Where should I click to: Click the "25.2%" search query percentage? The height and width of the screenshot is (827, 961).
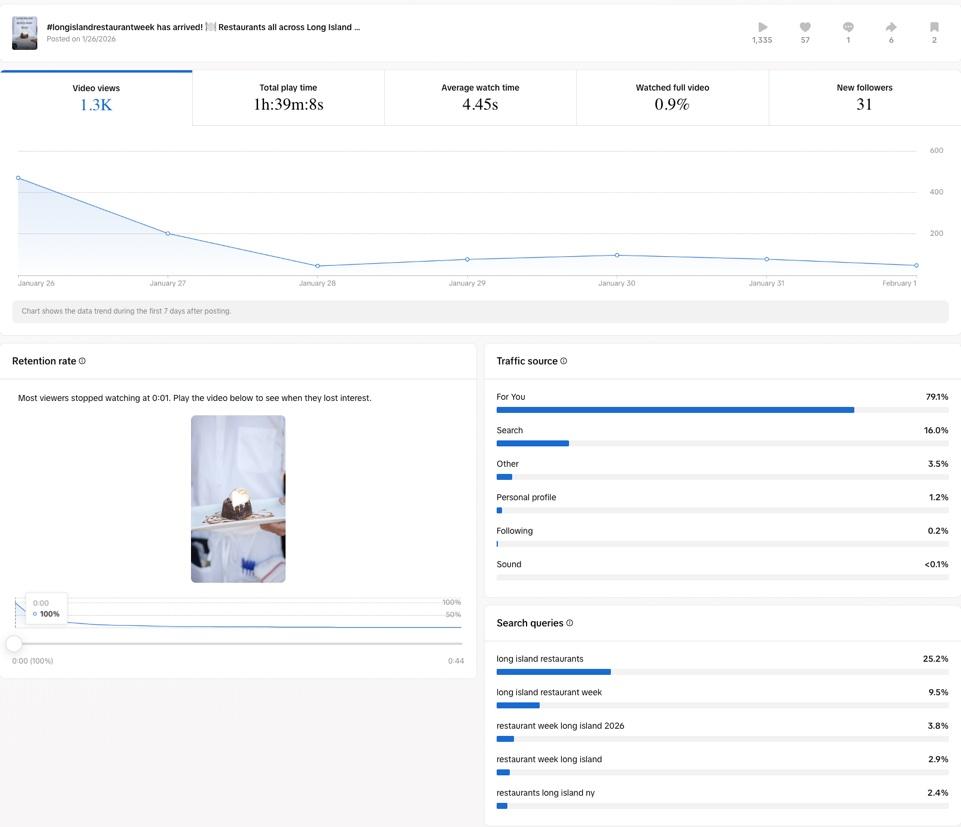(x=935, y=659)
